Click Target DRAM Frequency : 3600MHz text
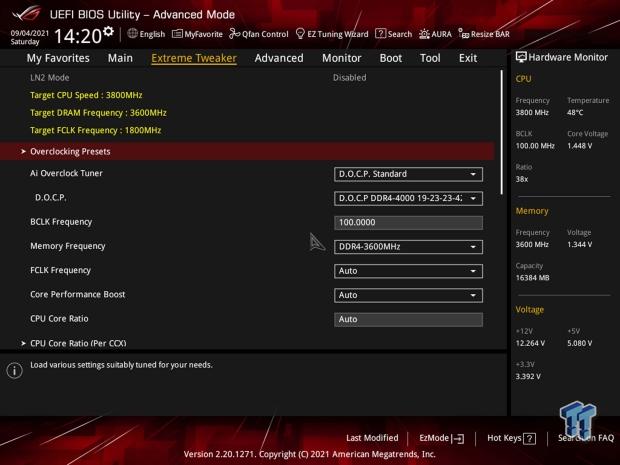Image resolution: width=620 pixels, height=465 pixels. tap(98, 113)
